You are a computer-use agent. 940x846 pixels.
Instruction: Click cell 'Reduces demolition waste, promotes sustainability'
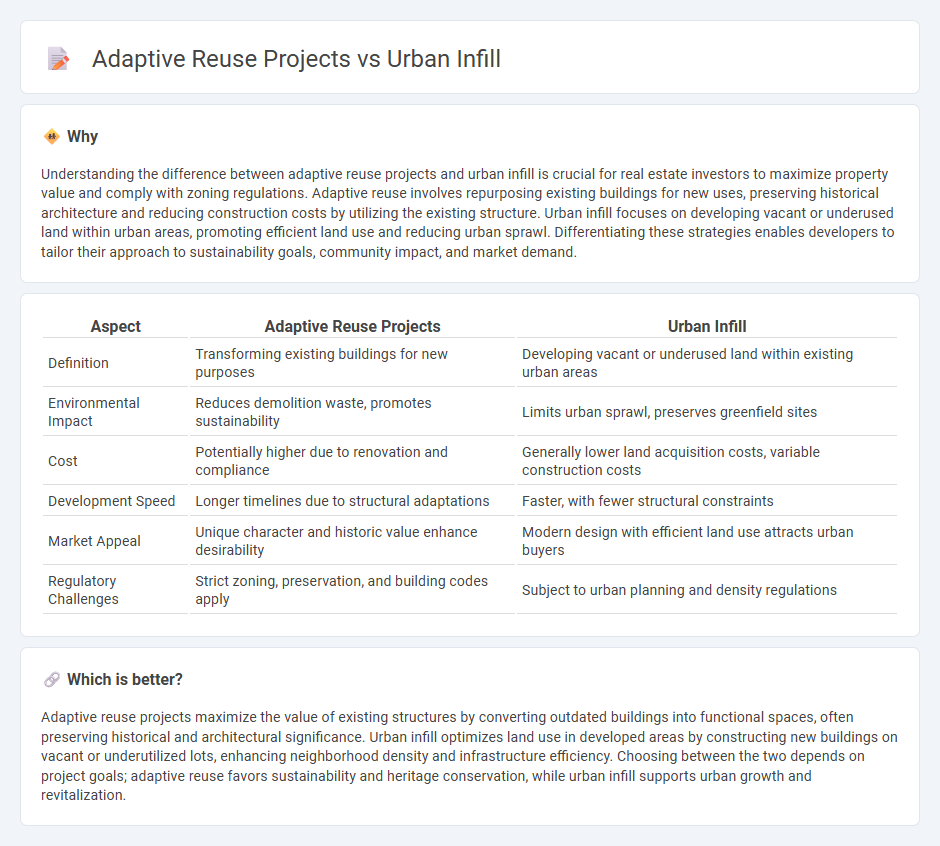pos(352,412)
